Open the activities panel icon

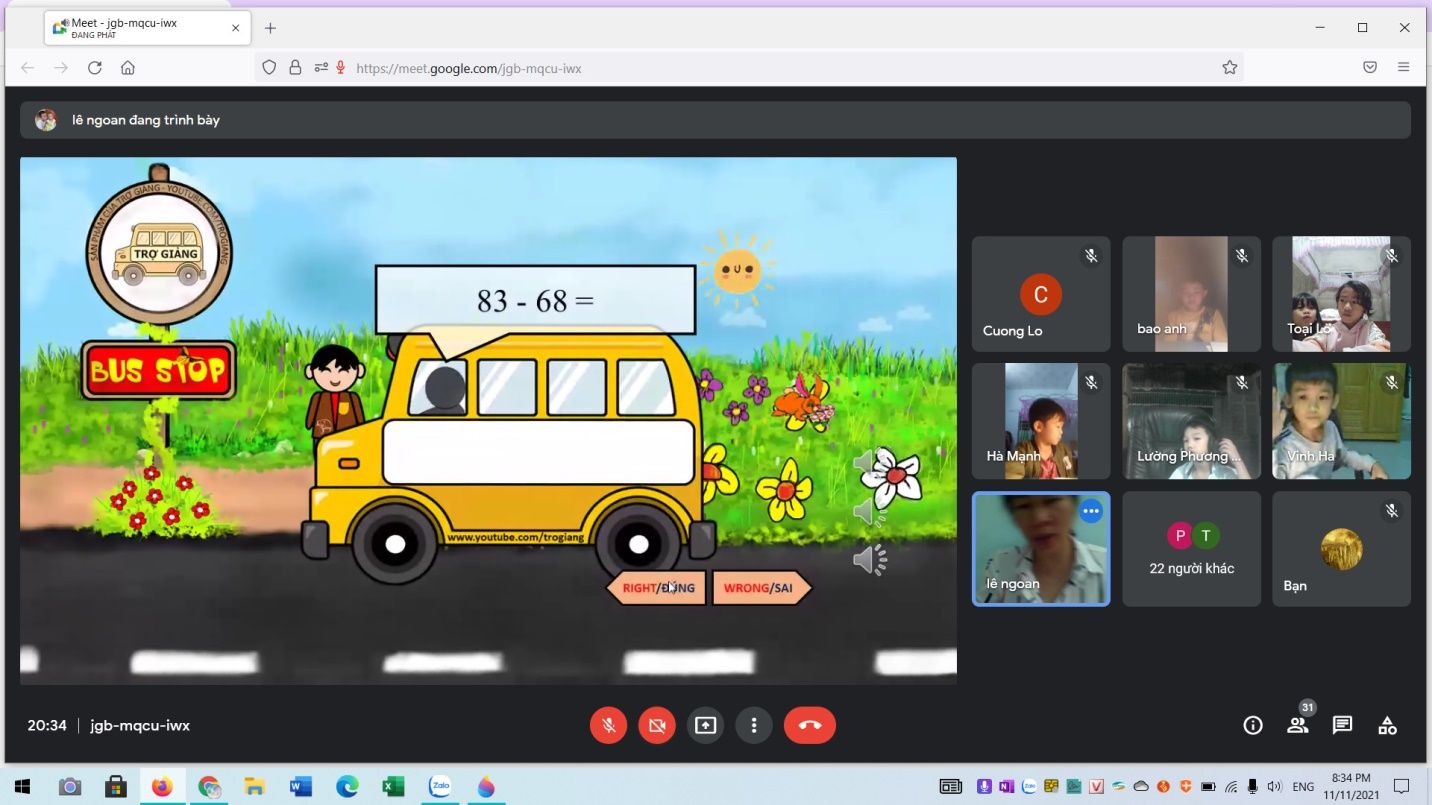[x=1387, y=725]
